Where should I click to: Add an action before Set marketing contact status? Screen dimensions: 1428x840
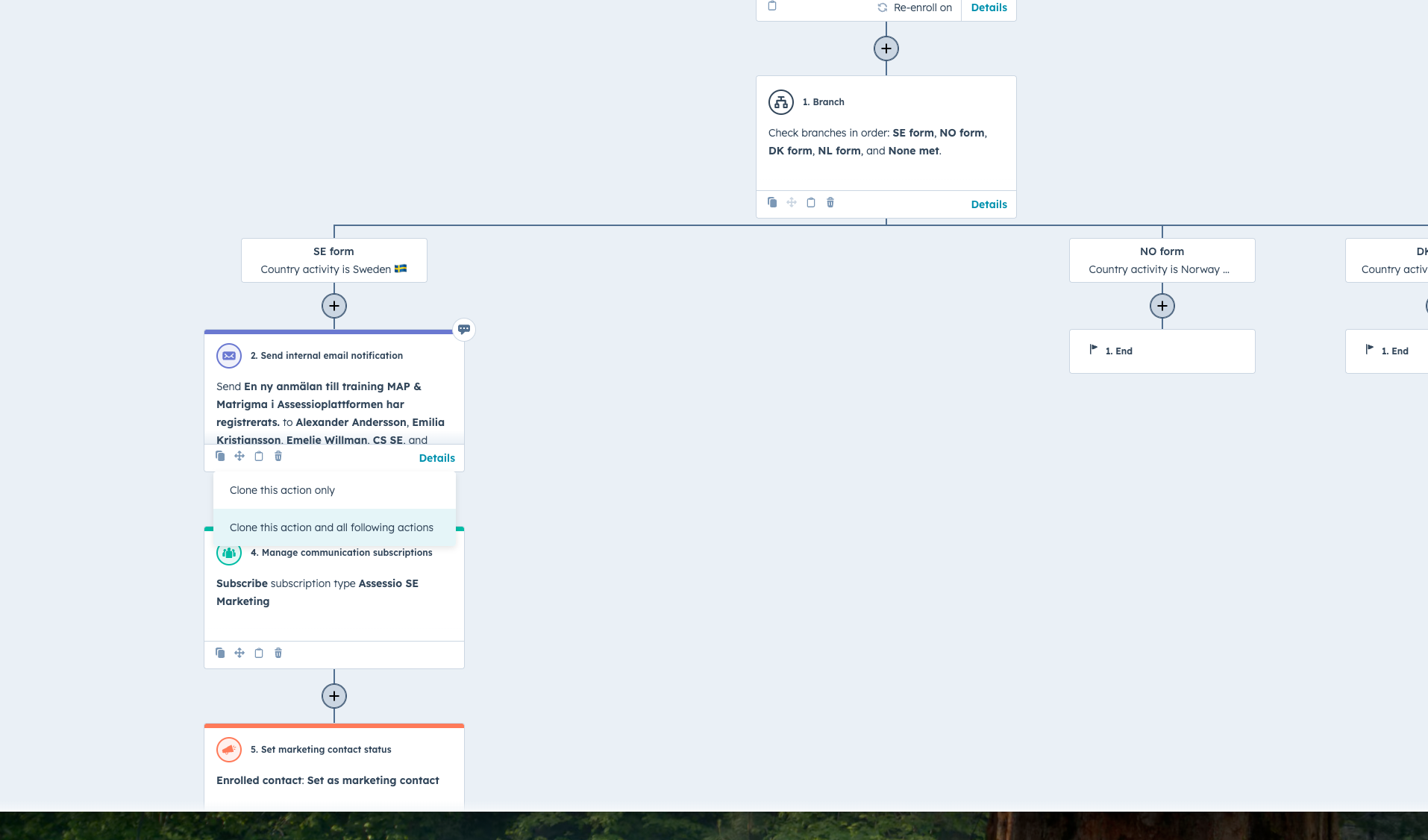[334, 696]
